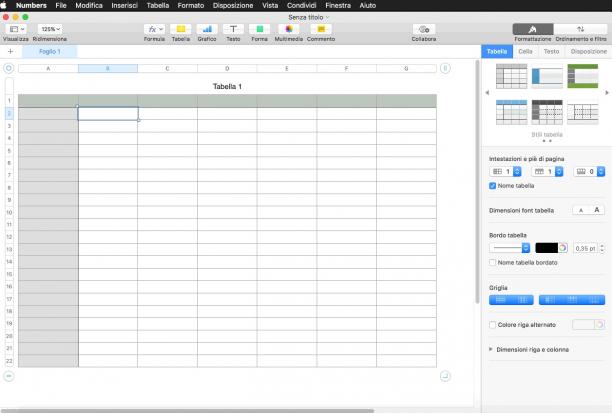
Task: Decrease table font size with small A
Action: click(581, 210)
